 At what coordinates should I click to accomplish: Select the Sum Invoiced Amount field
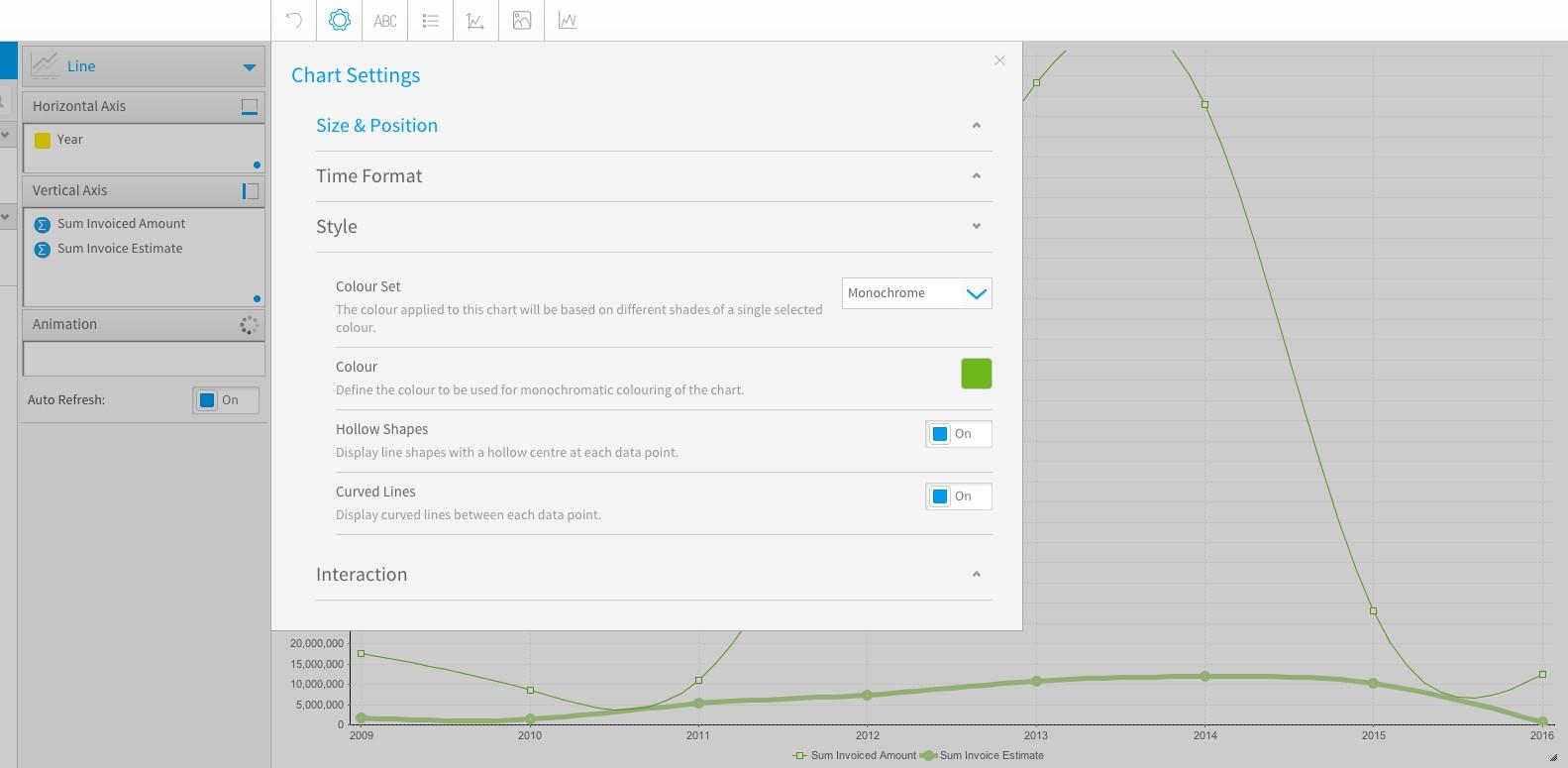click(x=121, y=224)
